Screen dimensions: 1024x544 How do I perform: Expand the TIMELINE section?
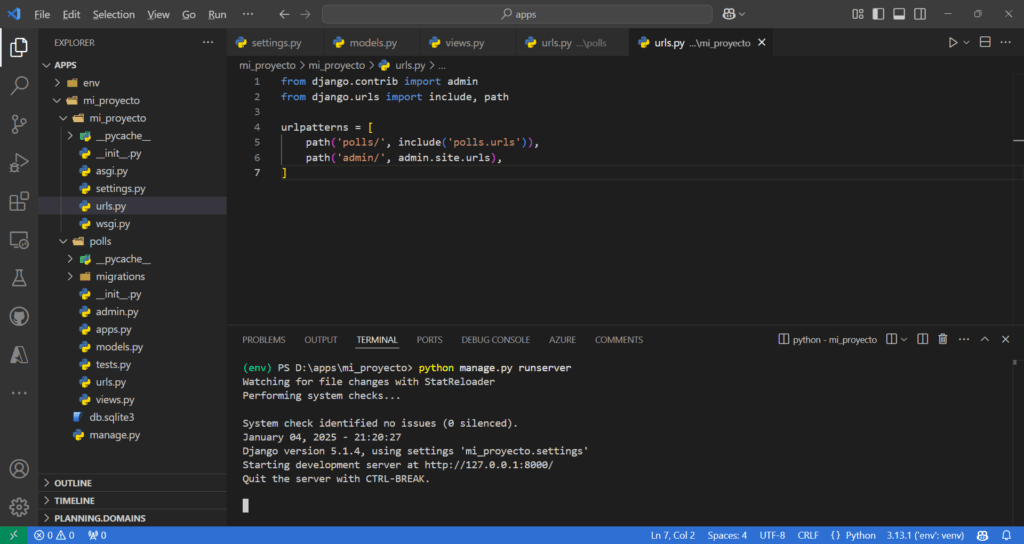133,501
